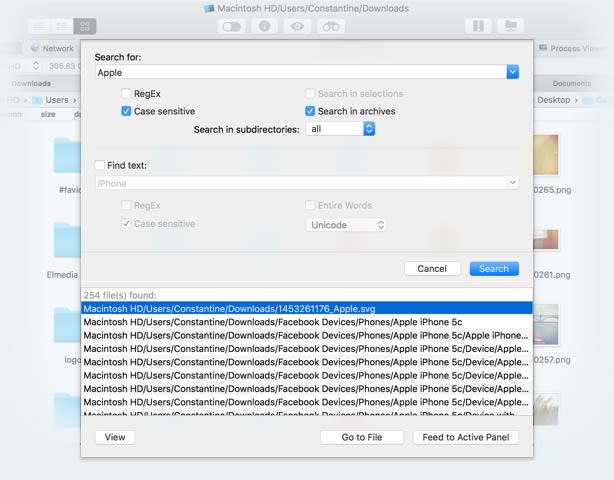Click Go to File button
Screen dimensions: 614x480
coord(362,437)
